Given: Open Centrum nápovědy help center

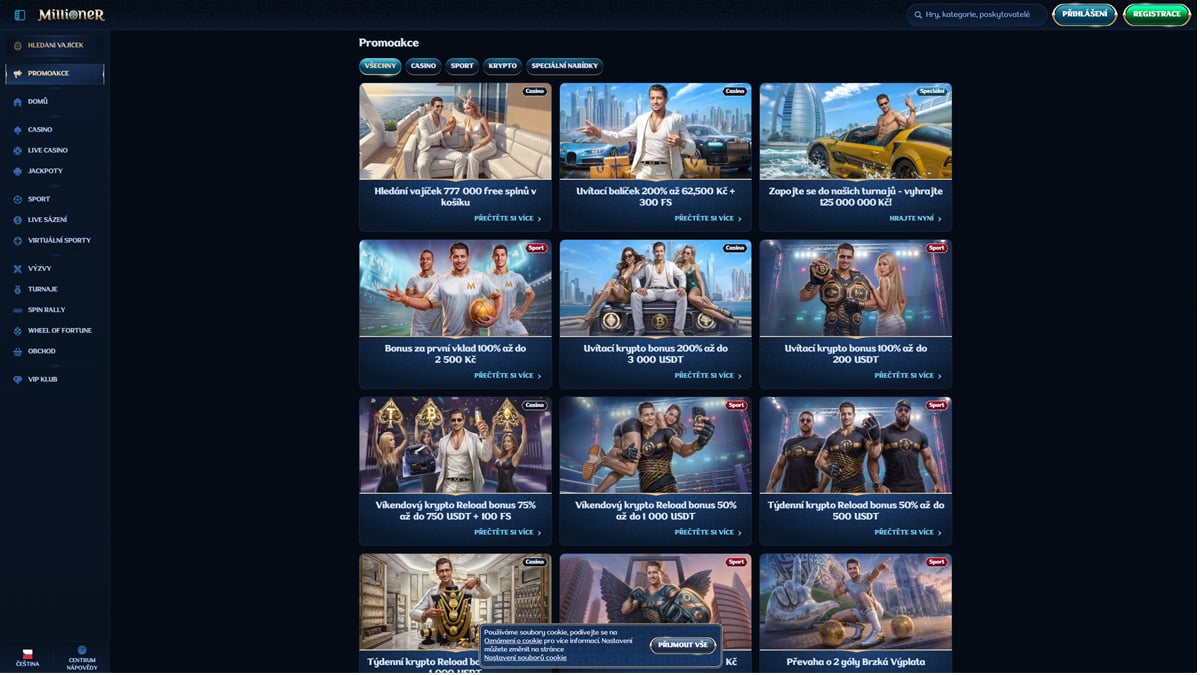Looking at the screenshot, I should point(80,657).
